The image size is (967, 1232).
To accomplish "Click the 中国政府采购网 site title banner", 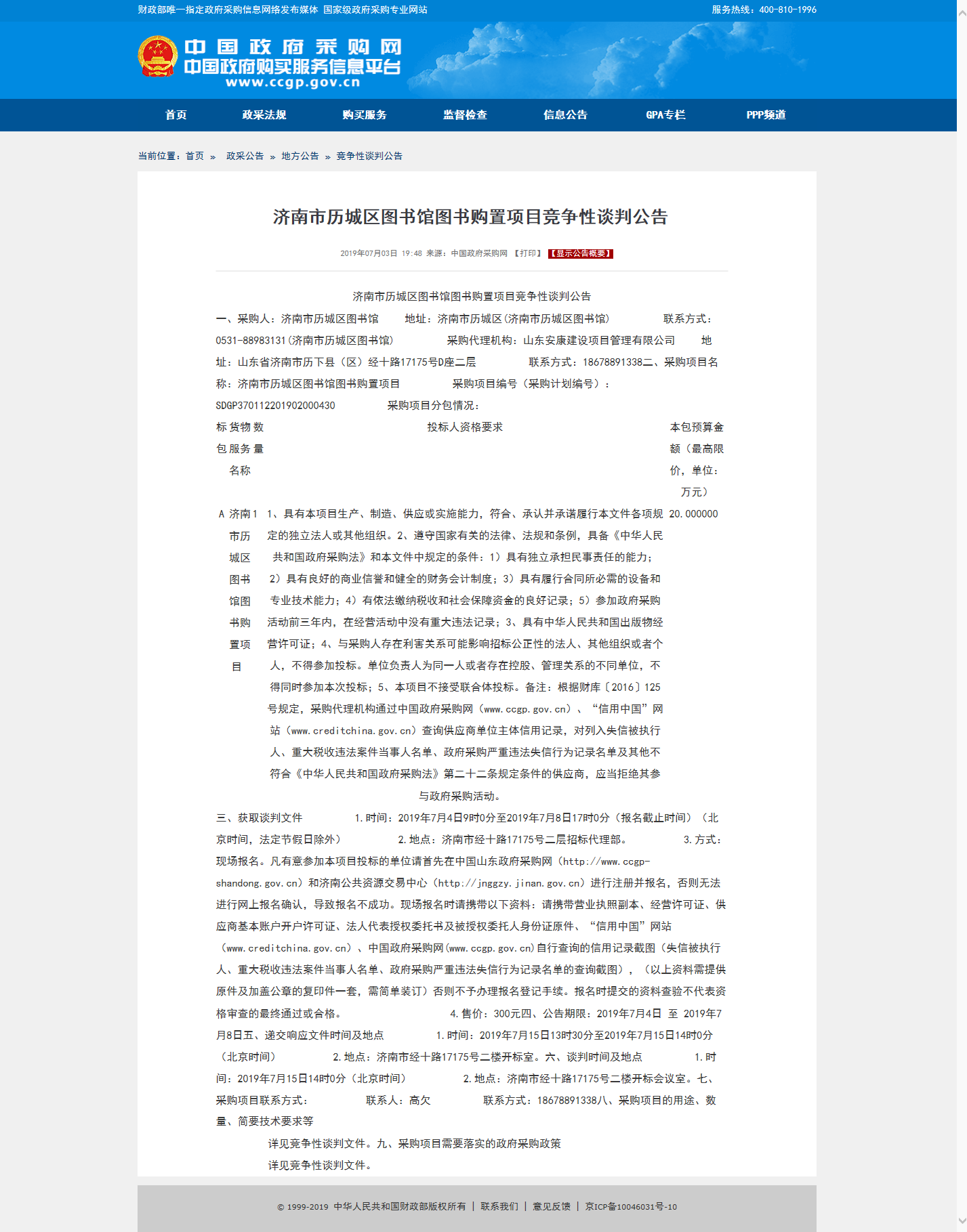I will click(x=293, y=47).
